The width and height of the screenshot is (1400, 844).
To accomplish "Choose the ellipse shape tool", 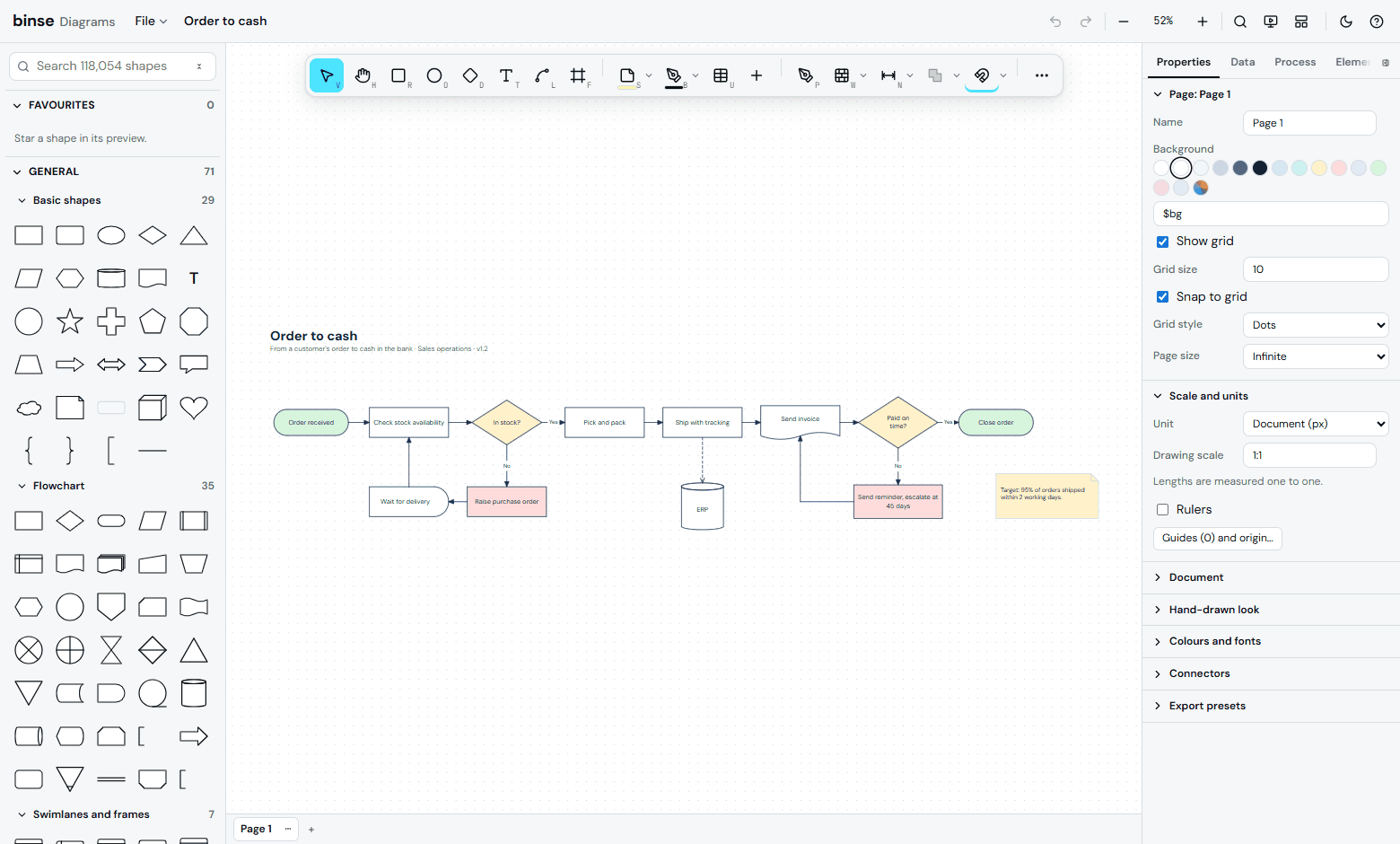I will coord(434,75).
